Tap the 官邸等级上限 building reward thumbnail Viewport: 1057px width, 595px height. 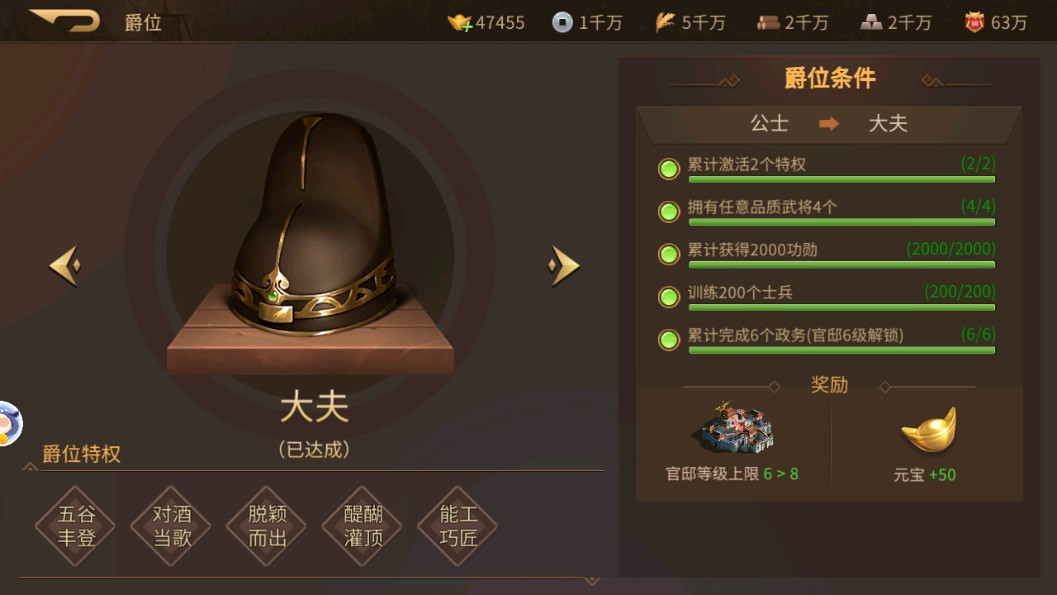(736, 427)
